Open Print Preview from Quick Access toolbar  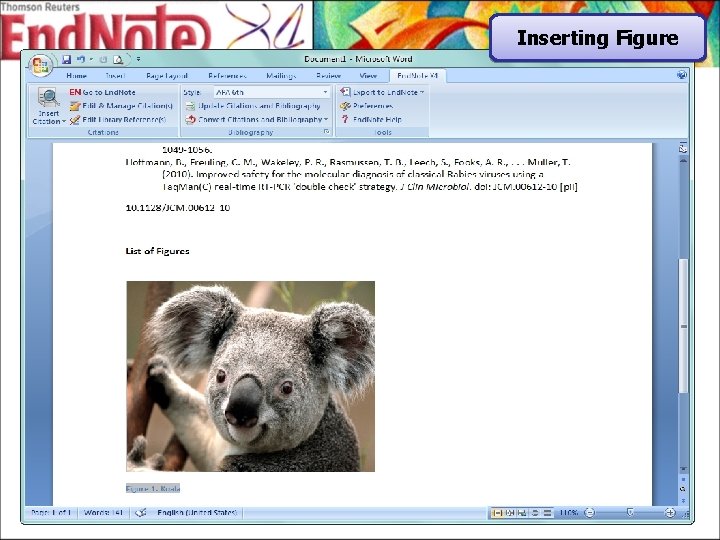118,59
